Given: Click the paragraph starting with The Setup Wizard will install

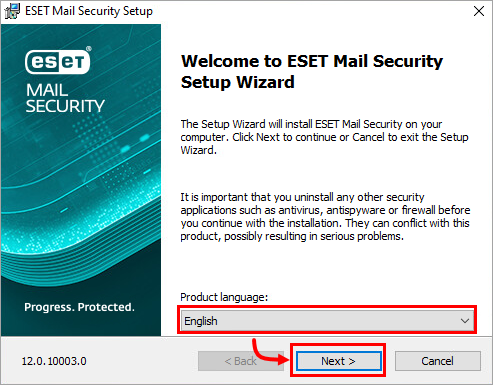Looking at the screenshot, I should coord(324,137).
